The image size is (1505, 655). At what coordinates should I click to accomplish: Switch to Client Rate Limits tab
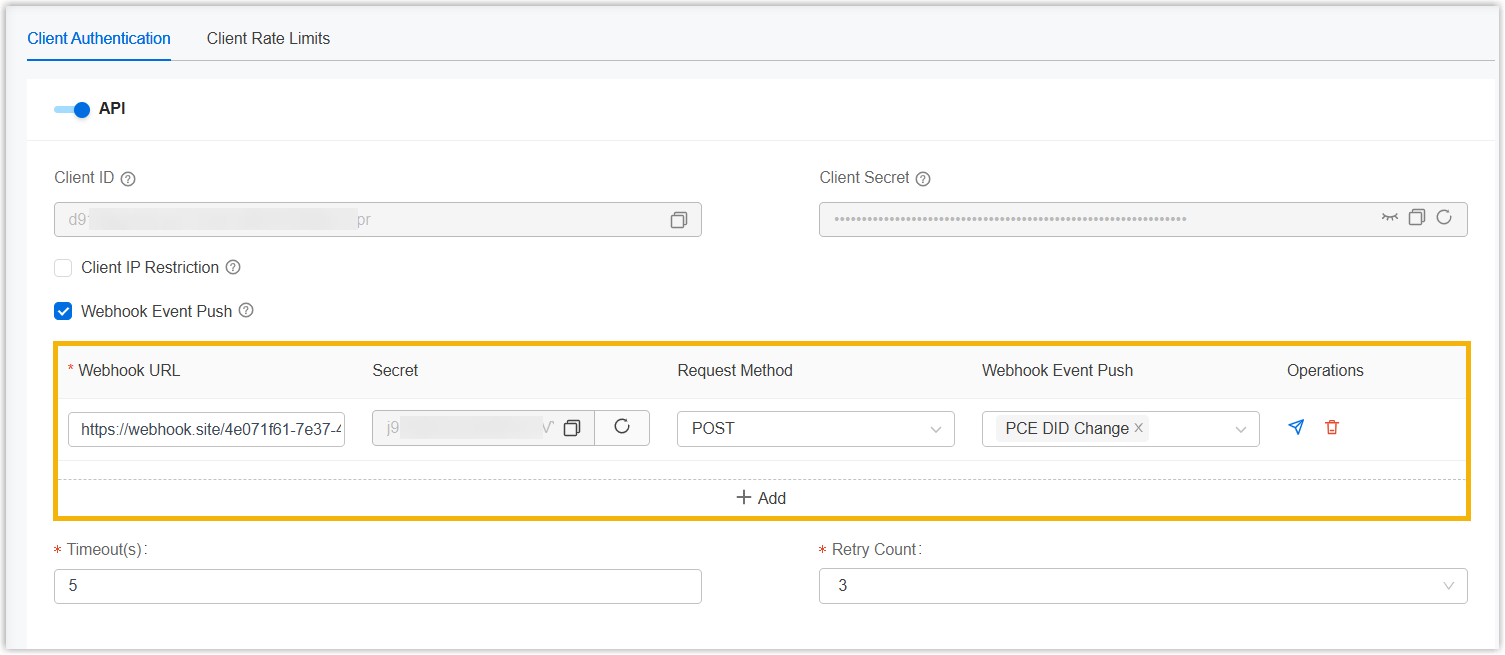268,39
